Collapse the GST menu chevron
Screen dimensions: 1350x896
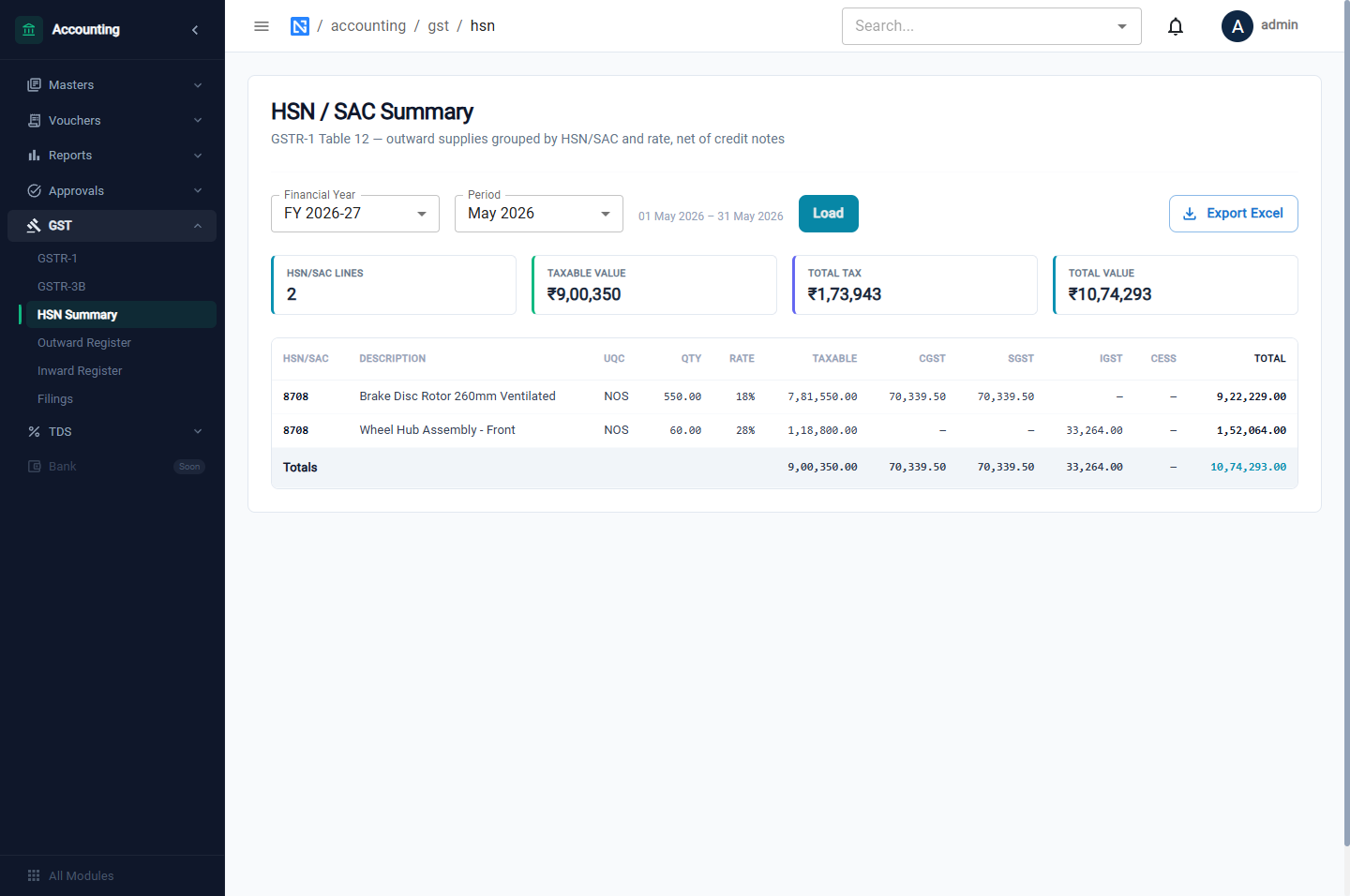[x=198, y=226]
